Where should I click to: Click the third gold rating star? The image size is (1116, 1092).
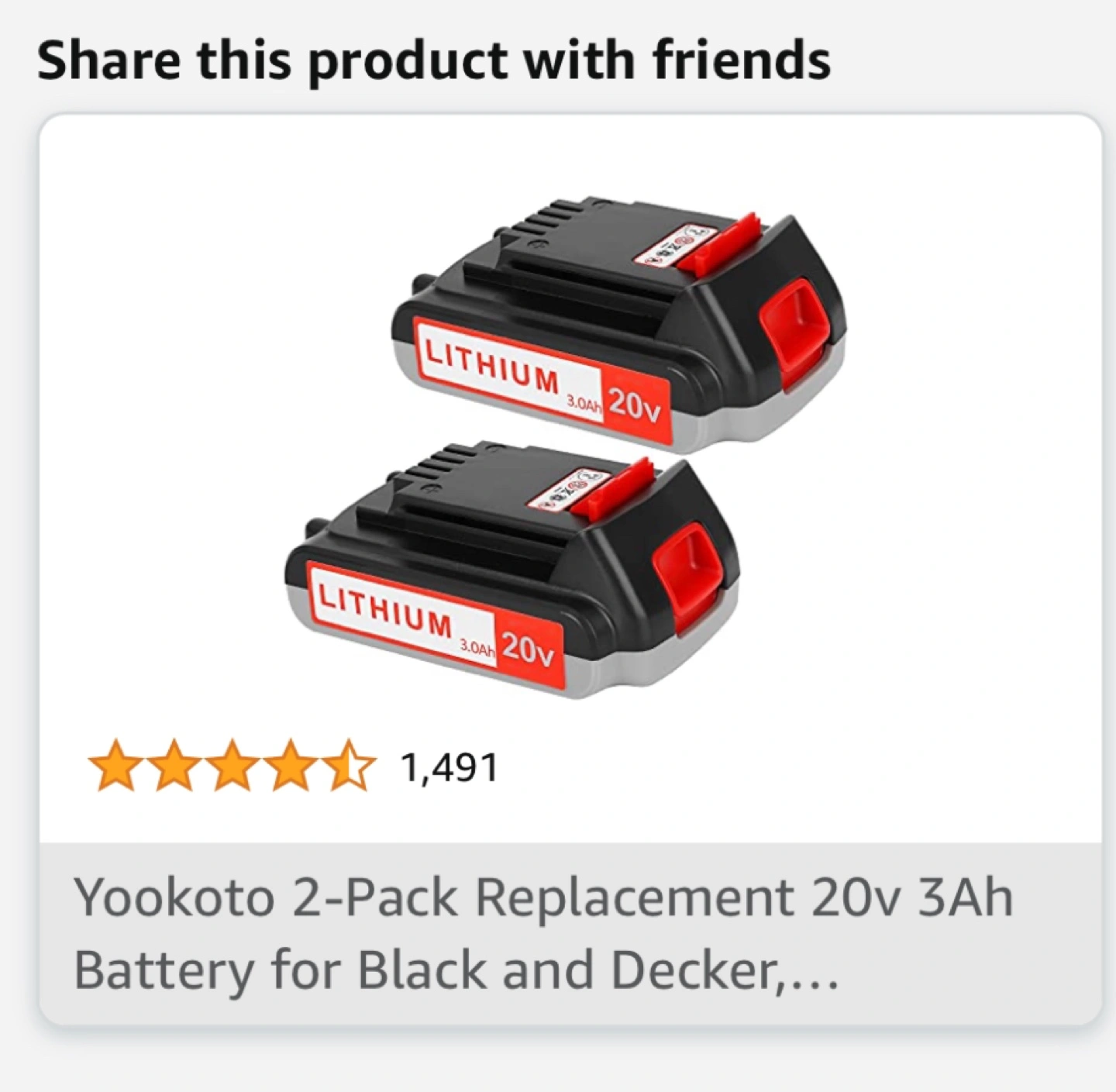click(232, 766)
